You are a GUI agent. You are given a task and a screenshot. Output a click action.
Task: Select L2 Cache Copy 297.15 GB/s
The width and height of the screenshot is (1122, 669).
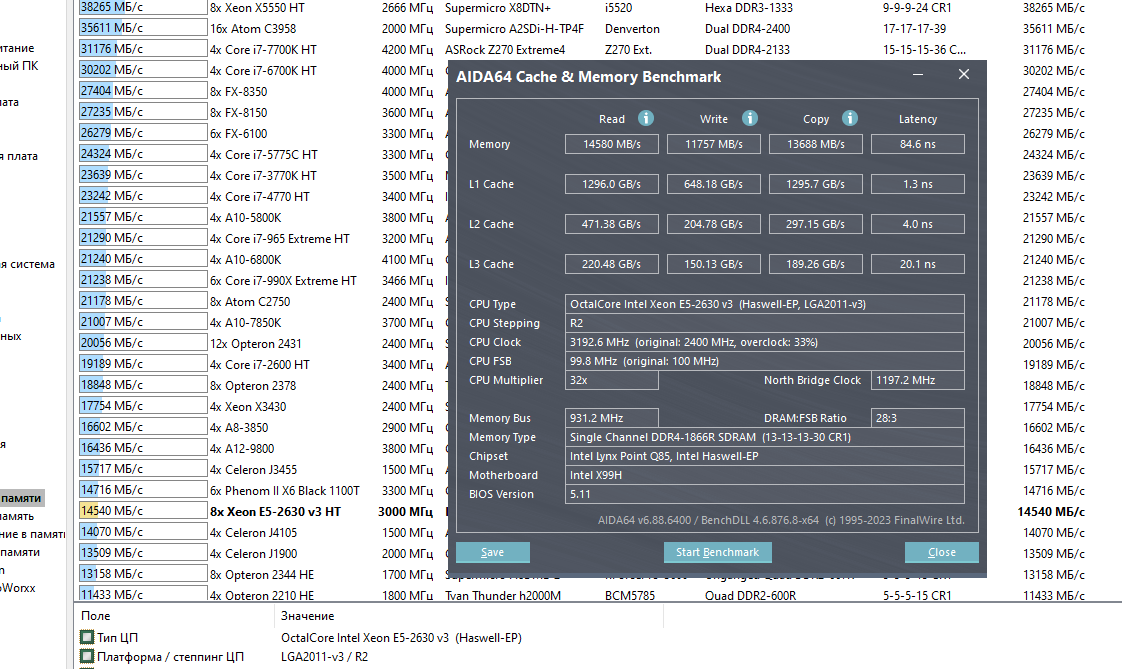[x=816, y=224]
